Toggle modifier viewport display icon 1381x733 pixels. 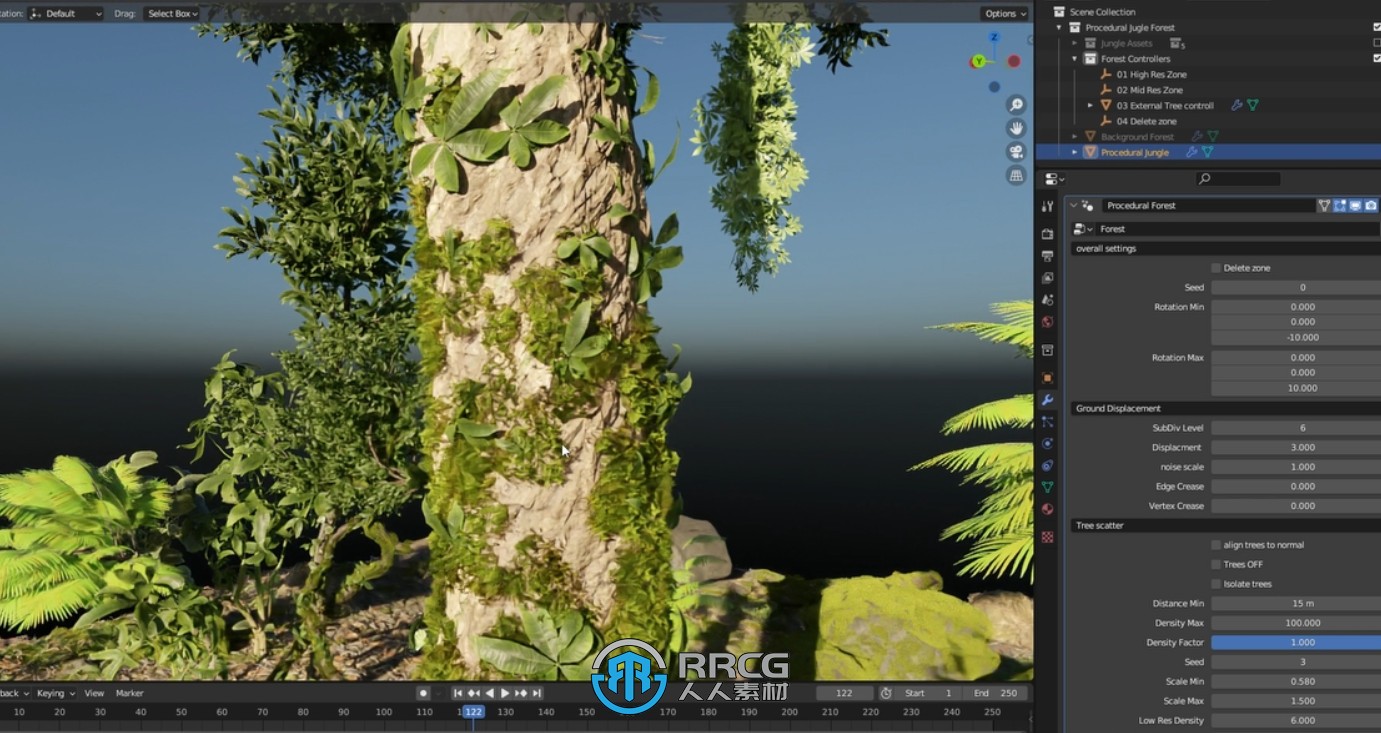click(1355, 205)
